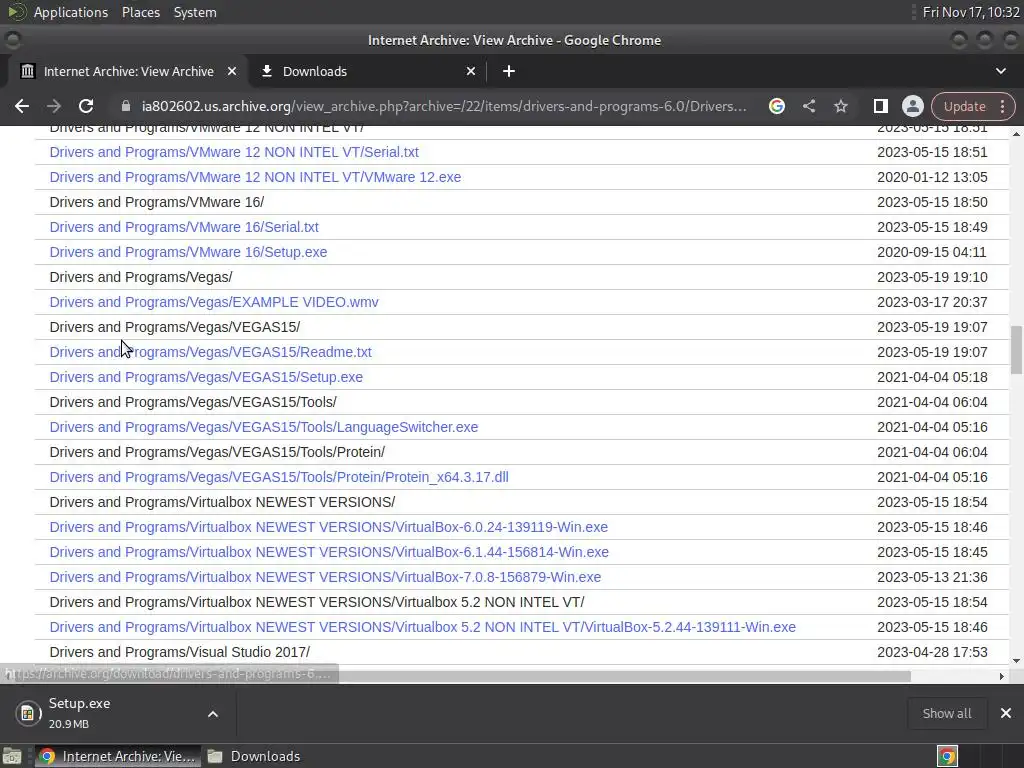Switch to Downloads taskbar window
Screen dimensions: 1024x768
coord(255,756)
